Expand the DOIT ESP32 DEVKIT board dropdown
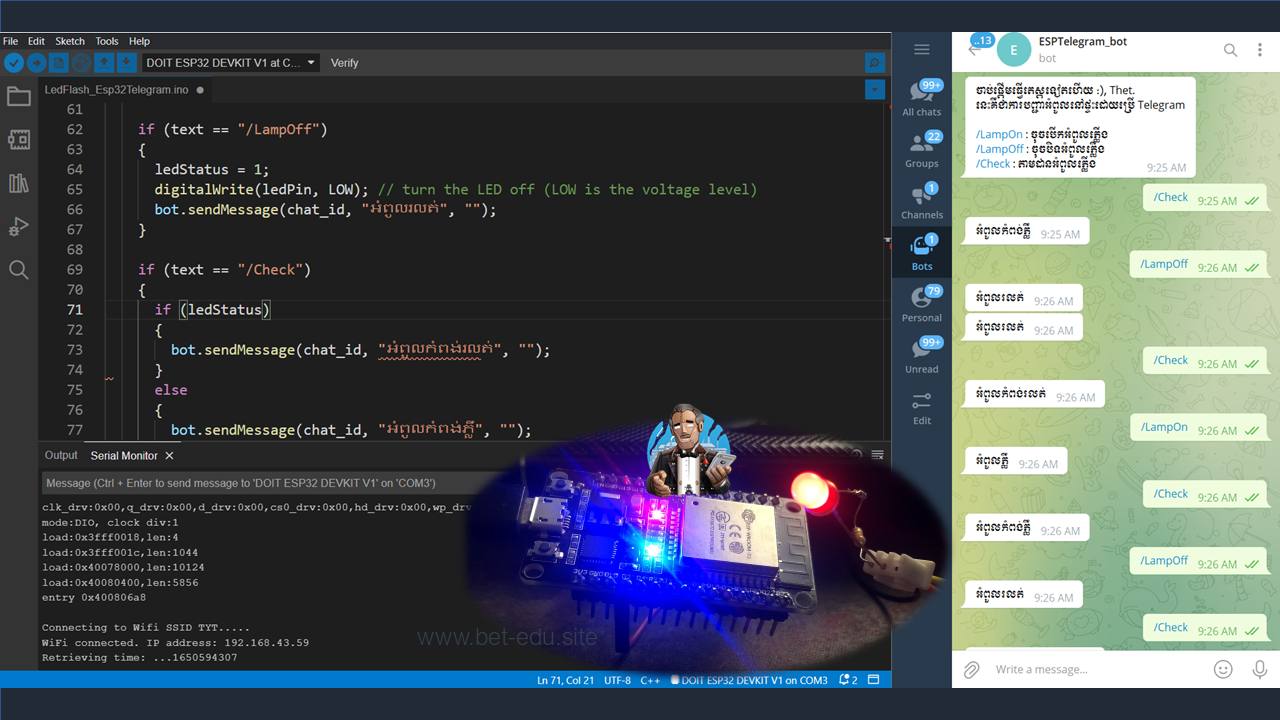The height and width of the screenshot is (720, 1280). [311, 63]
